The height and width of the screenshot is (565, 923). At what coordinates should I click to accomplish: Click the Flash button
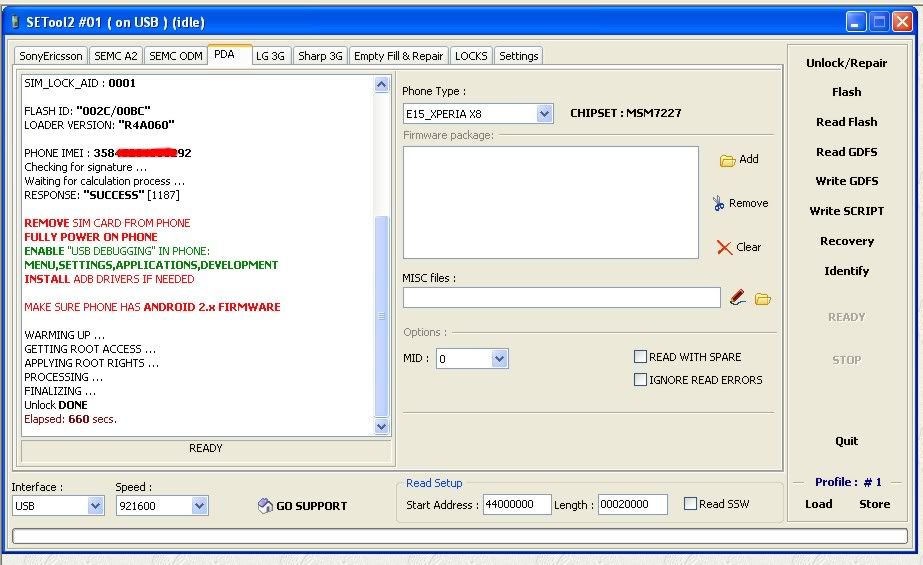(846, 92)
